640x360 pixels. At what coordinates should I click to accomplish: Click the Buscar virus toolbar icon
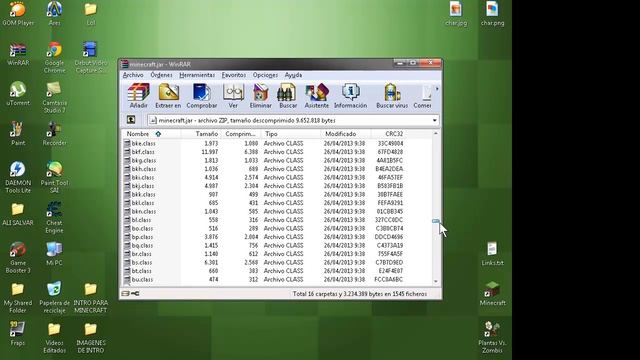click(x=392, y=96)
